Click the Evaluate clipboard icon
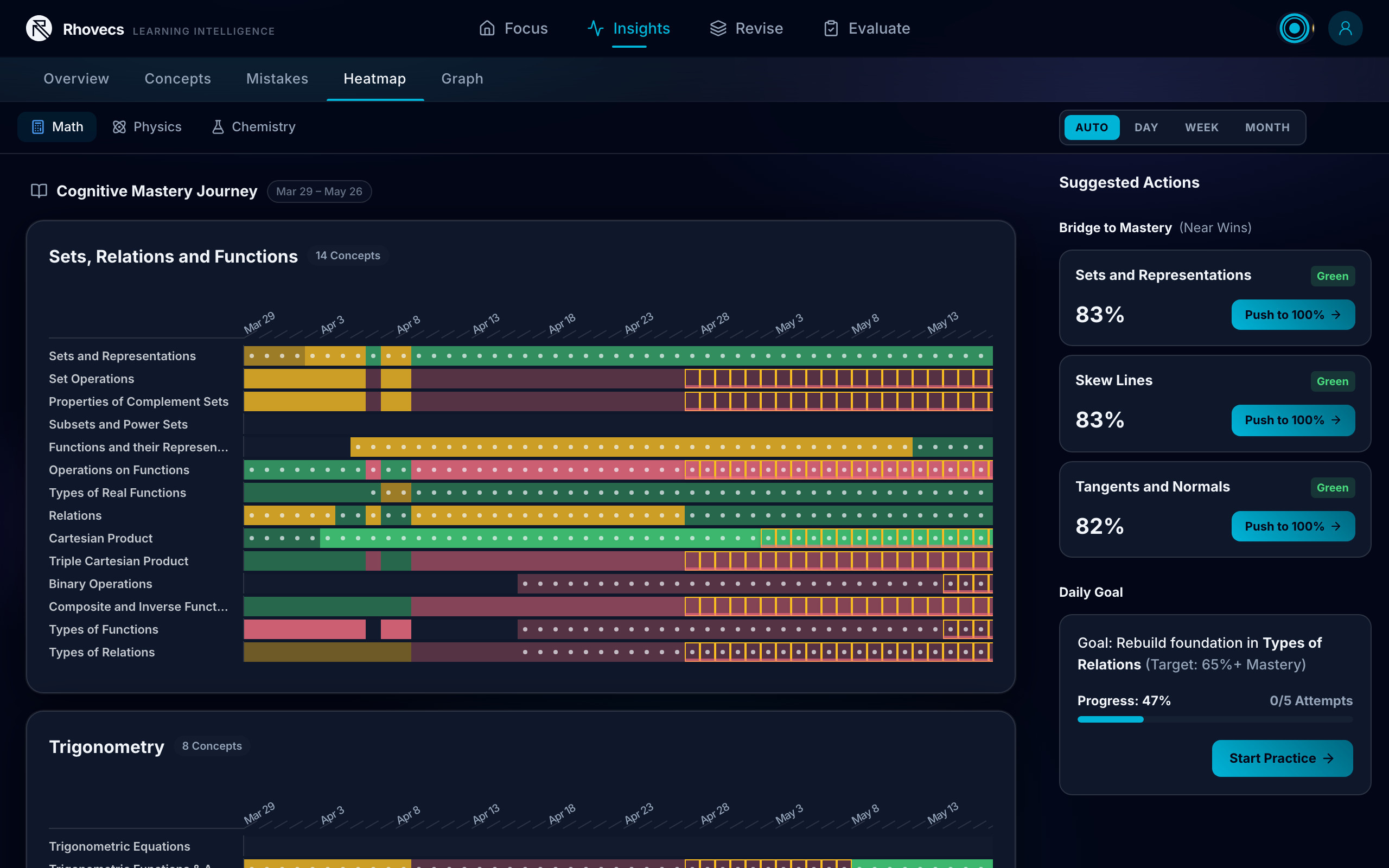1389x868 pixels. coord(831,28)
